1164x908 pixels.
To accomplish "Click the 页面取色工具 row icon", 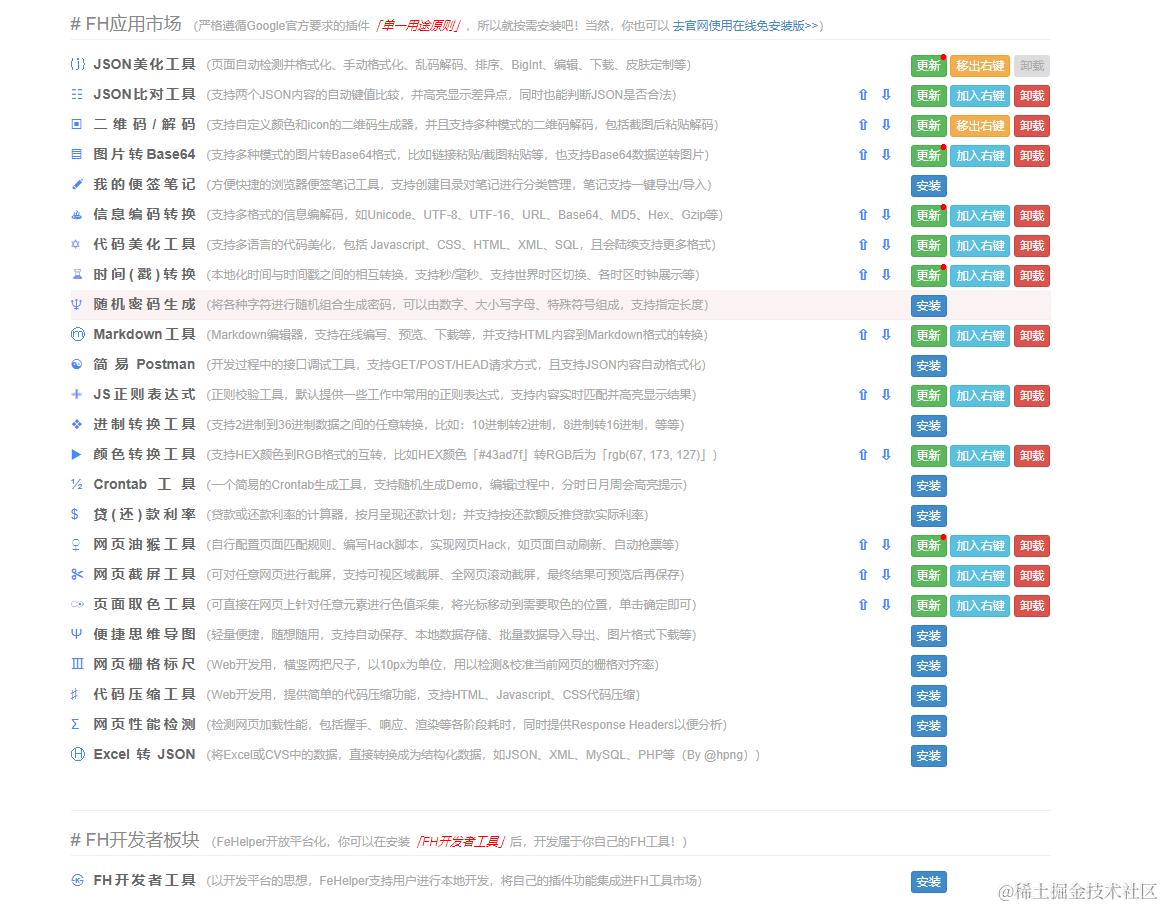I will (77, 604).
